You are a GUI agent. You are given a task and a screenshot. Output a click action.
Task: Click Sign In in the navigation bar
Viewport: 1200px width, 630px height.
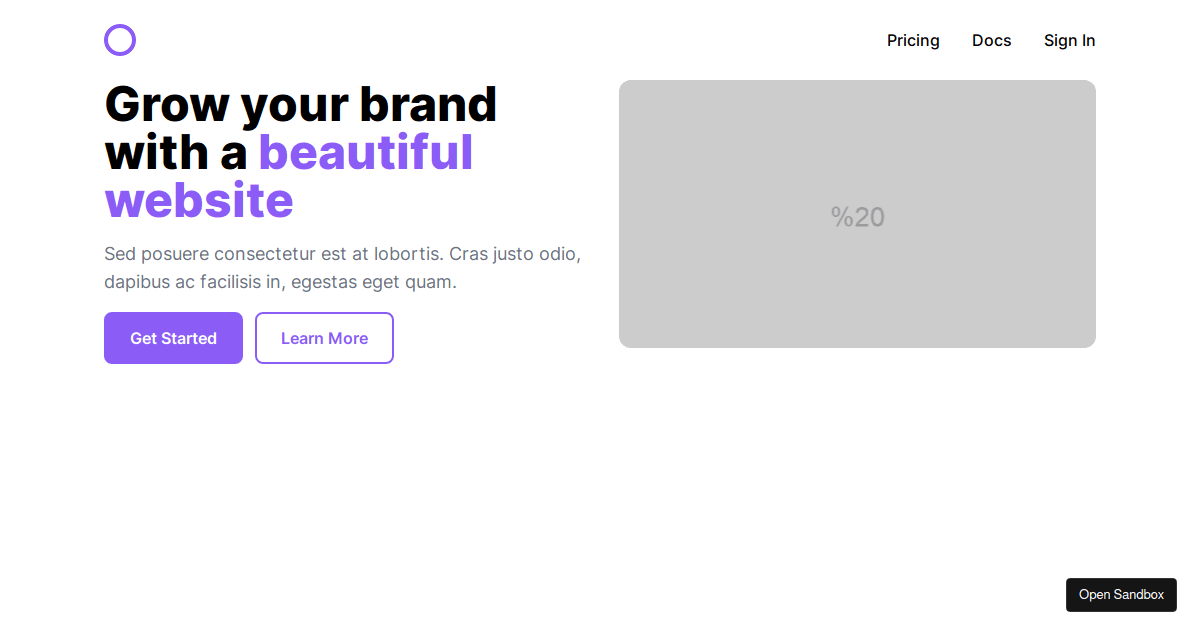coord(1069,40)
